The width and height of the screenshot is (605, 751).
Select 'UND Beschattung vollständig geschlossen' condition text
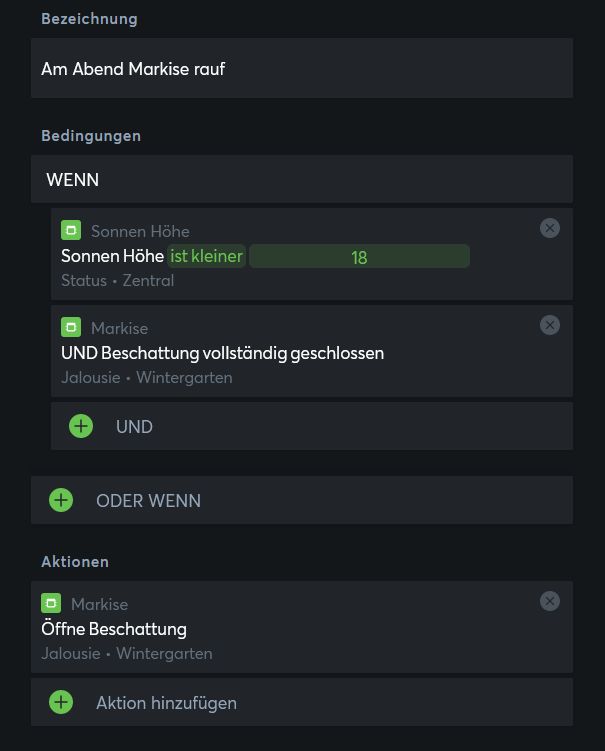tap(222, 353)
